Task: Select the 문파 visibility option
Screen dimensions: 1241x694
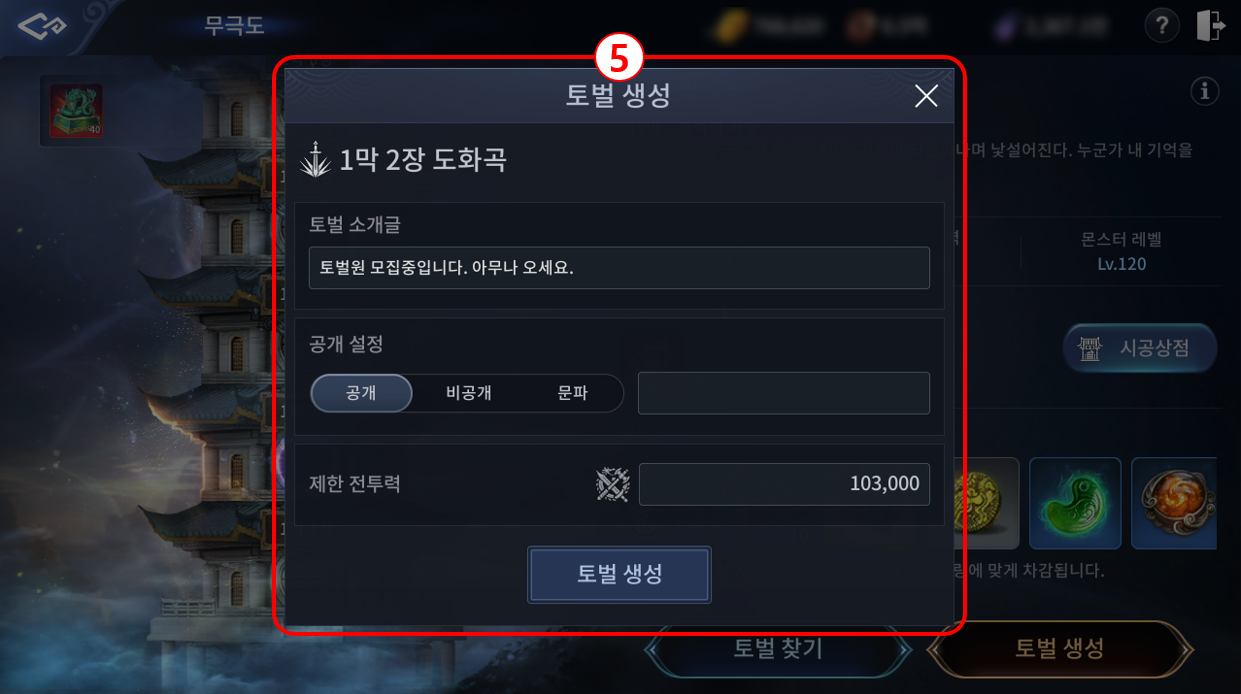Action: pos(572,393)
